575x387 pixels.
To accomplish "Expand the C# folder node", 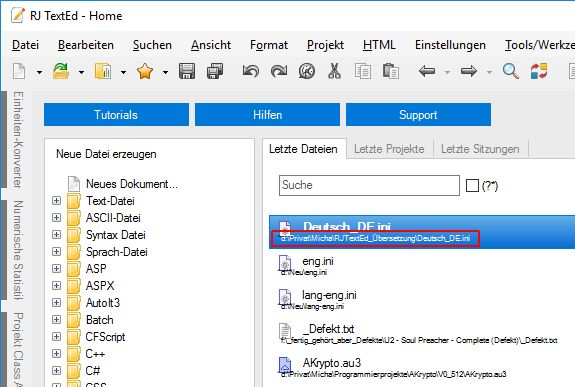I will (x=56, y=370).
